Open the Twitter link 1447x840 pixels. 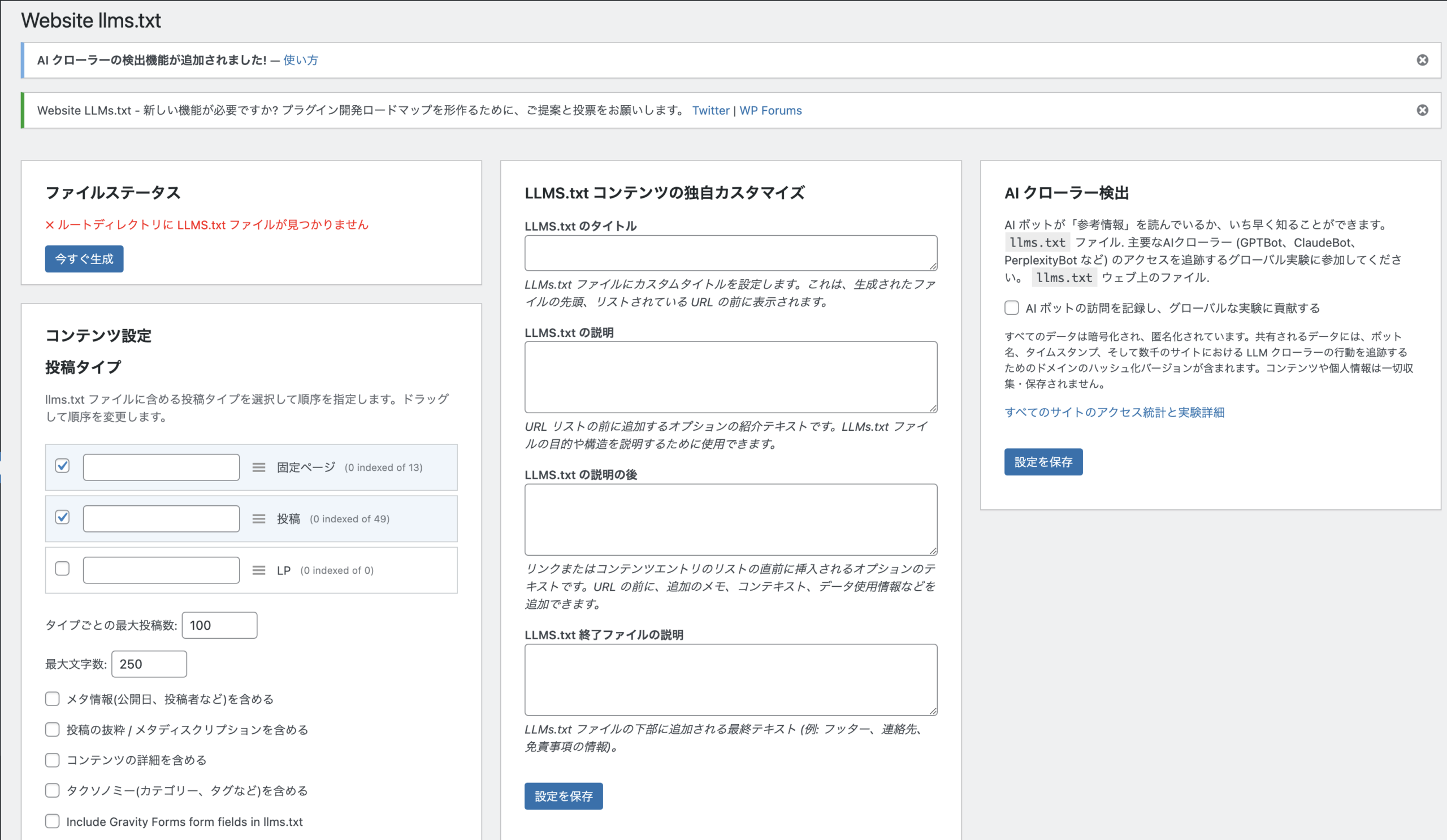tap(711, 110)
